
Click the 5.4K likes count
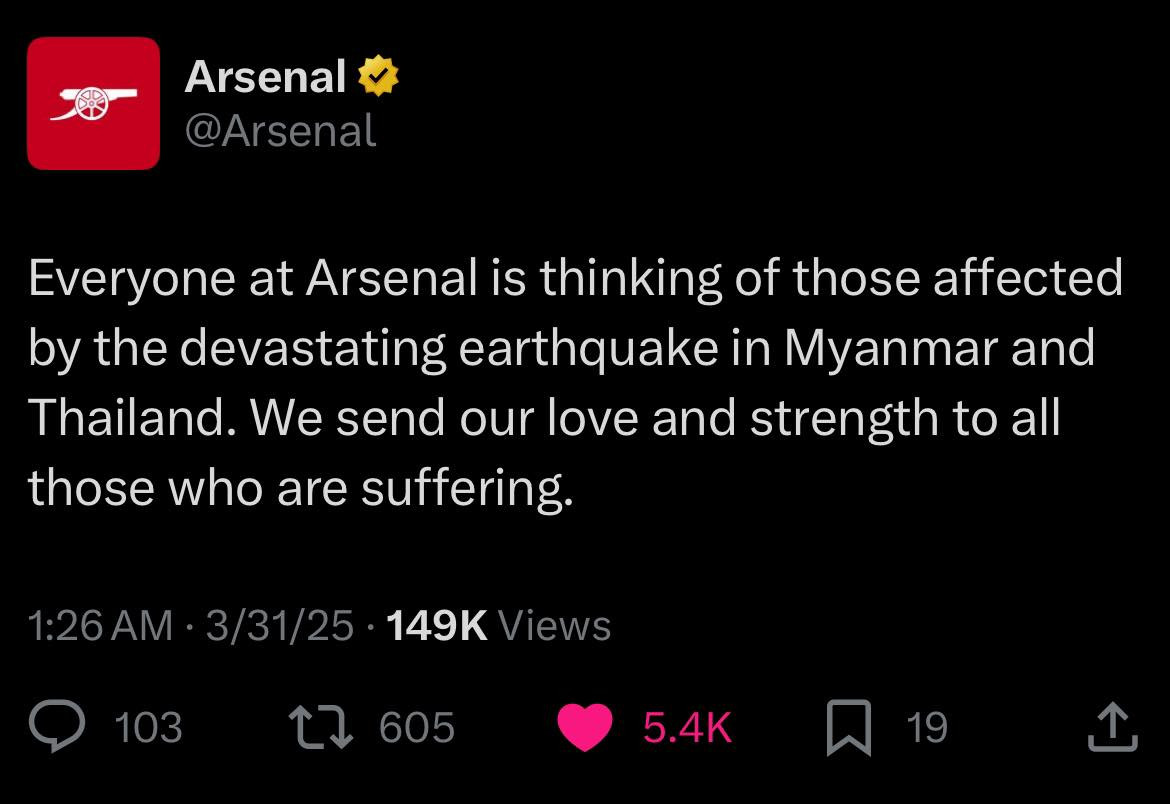[x=687, y=727]
